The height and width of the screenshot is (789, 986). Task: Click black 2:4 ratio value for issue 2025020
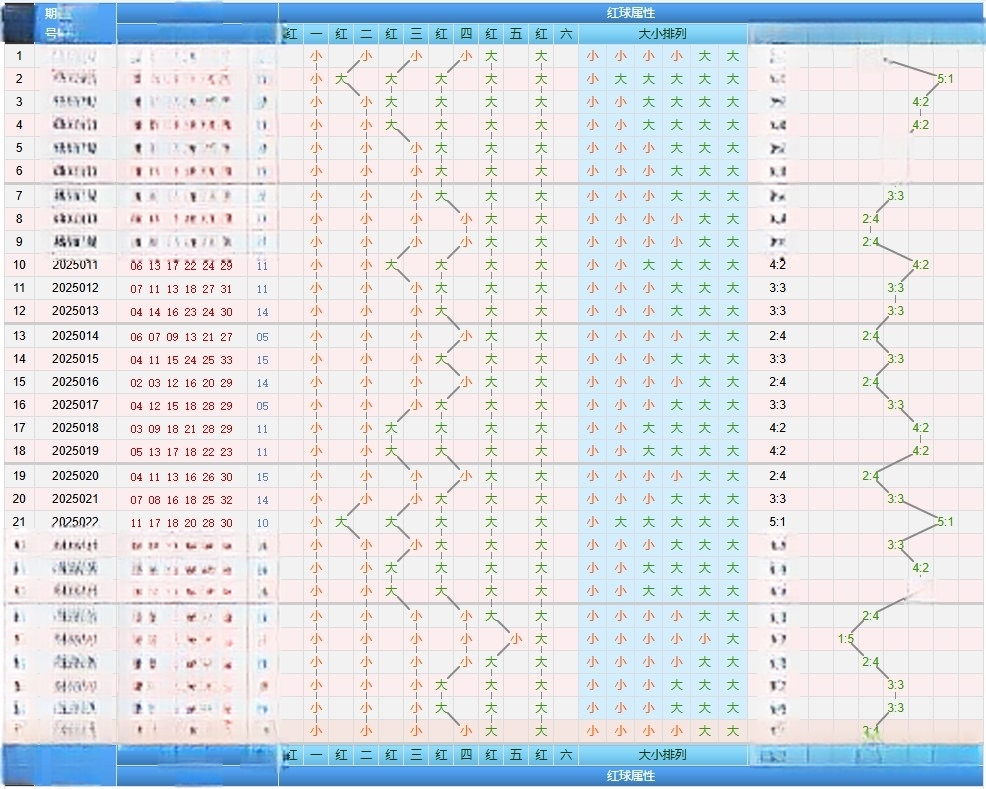777,476
